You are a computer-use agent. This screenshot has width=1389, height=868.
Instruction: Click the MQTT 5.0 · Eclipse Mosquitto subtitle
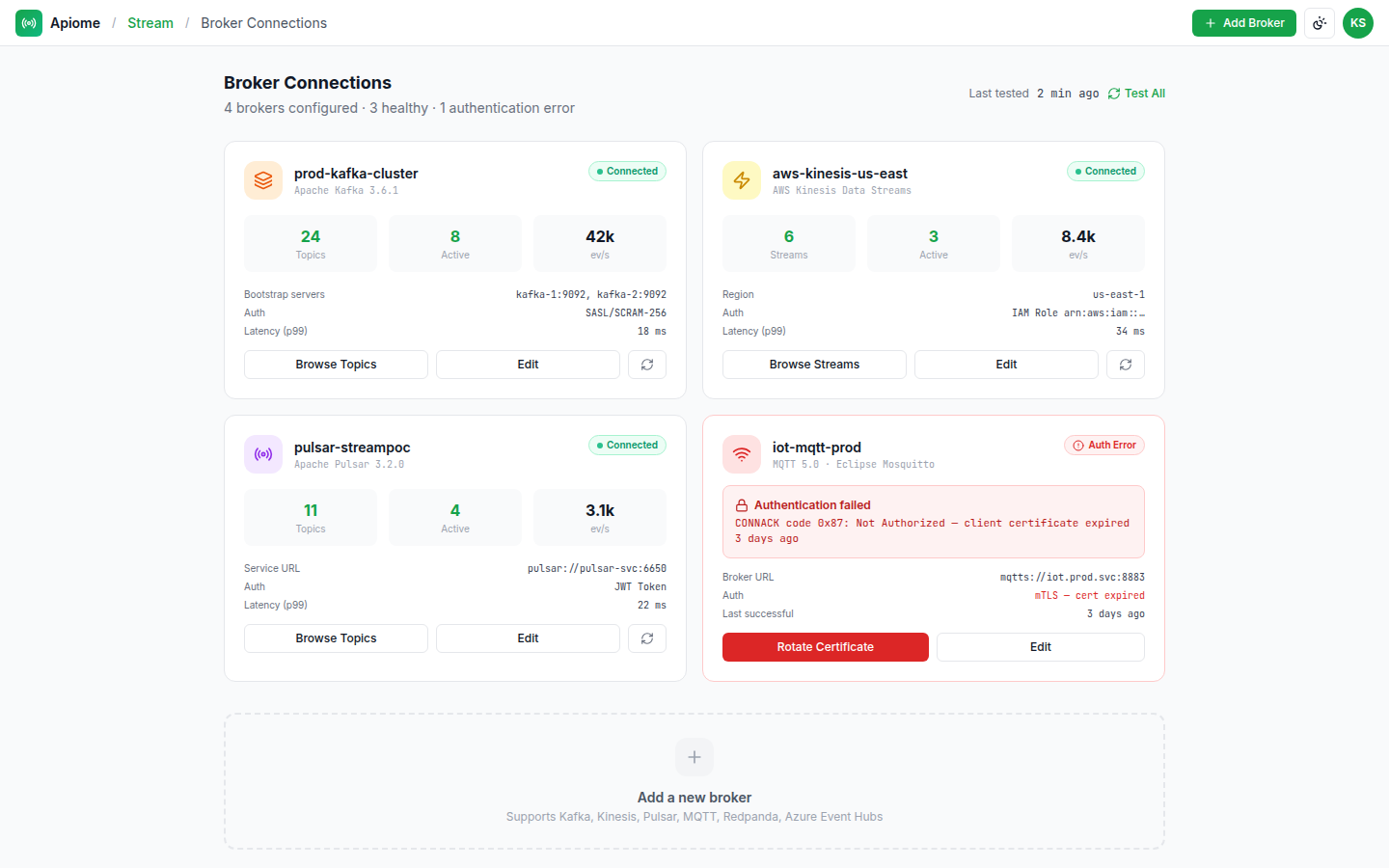point(854,465)
